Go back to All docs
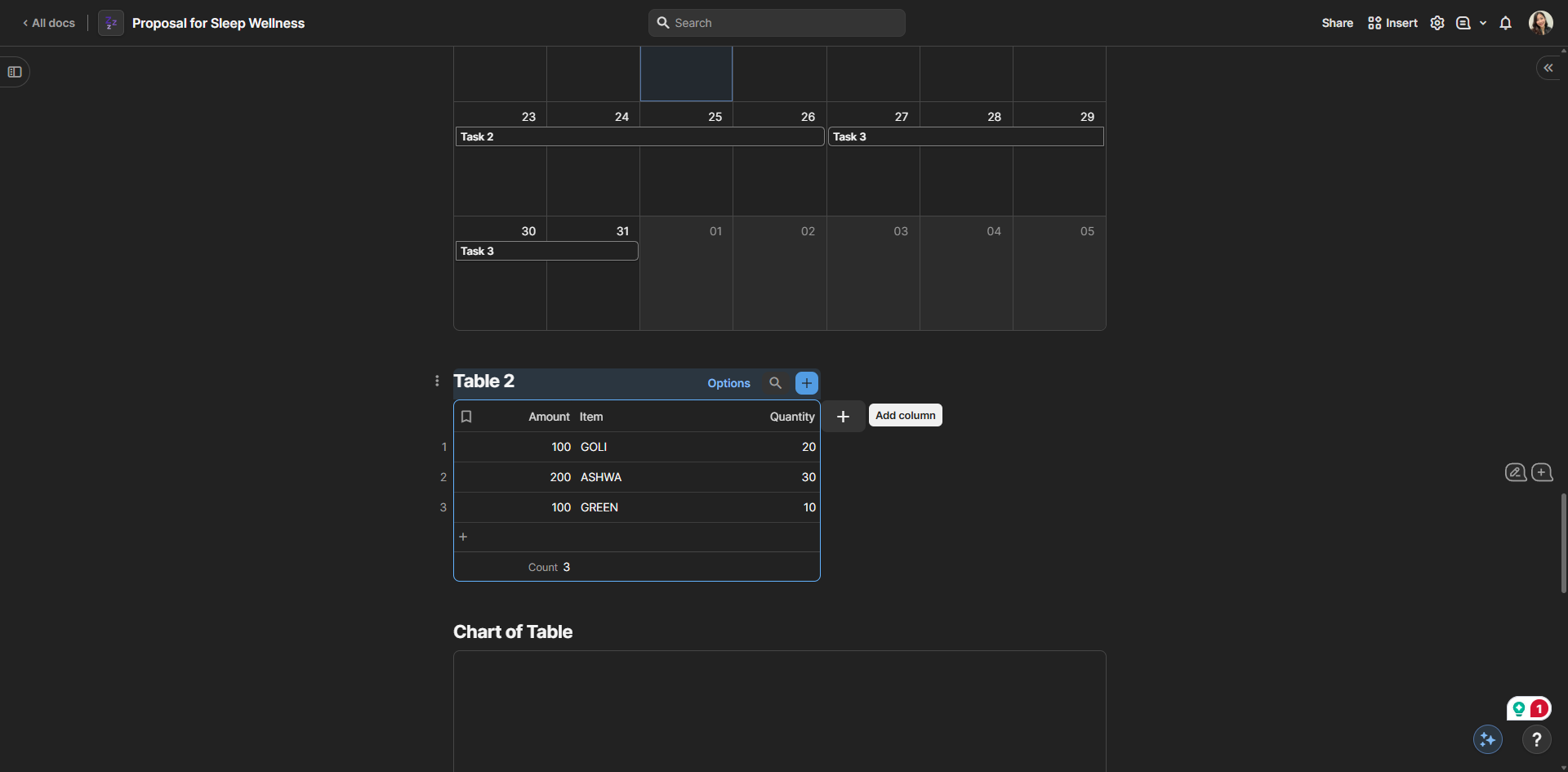This screenshot has width=1568, height=772. [49, 23]
